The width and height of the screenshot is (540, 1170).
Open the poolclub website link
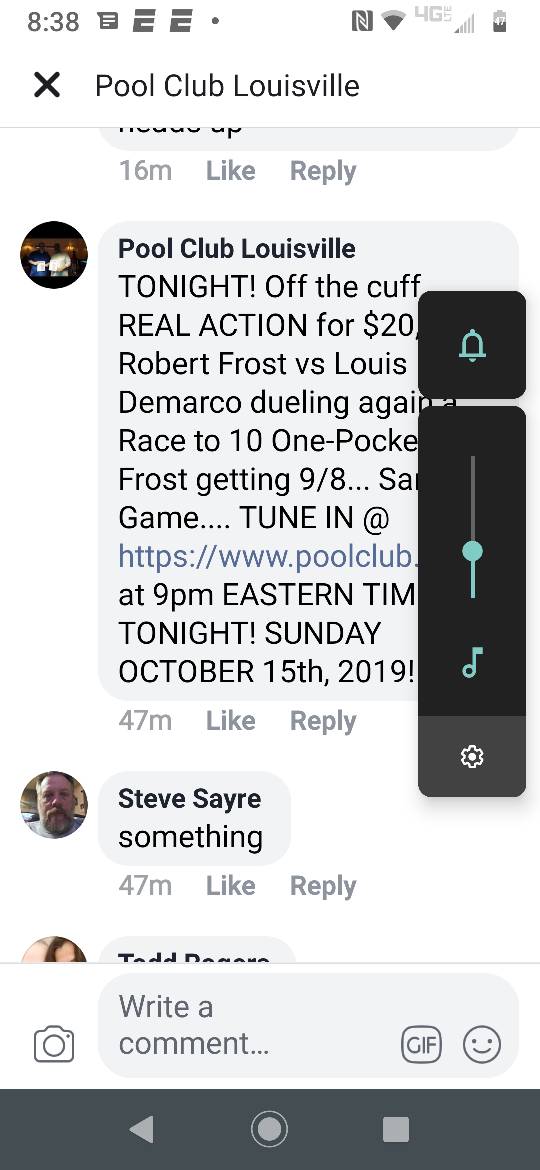(x=269, y=556)
